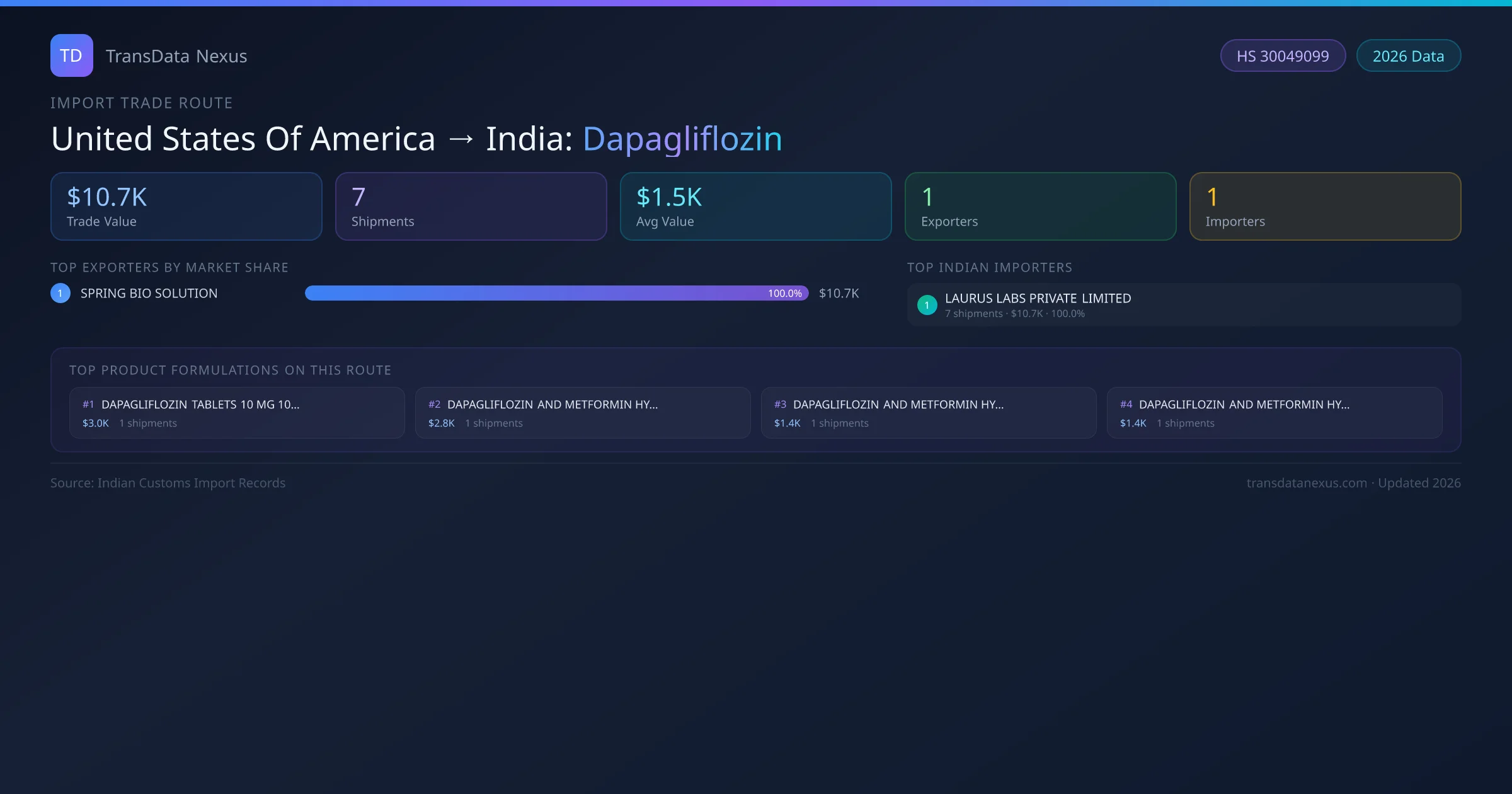
Task: Open the TOP EXPORTERS BY MARKET SHARE section
Action: pos(169,267)
